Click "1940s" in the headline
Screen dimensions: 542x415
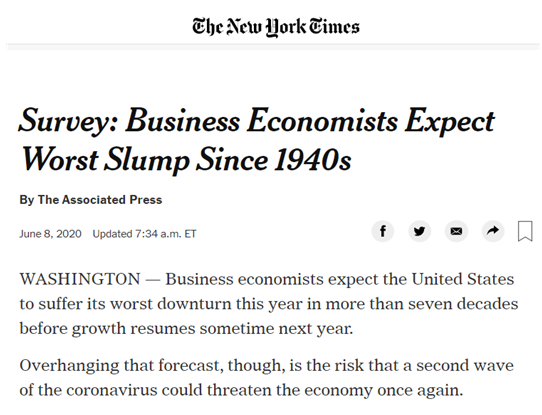(313, 160)
